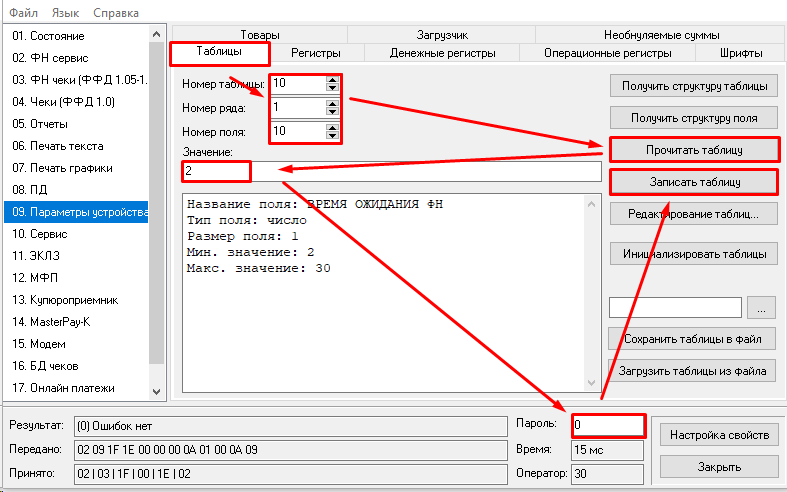Screen dimensions: 787x492
Task: Open the Файл menu
Action: click(25, 13)
